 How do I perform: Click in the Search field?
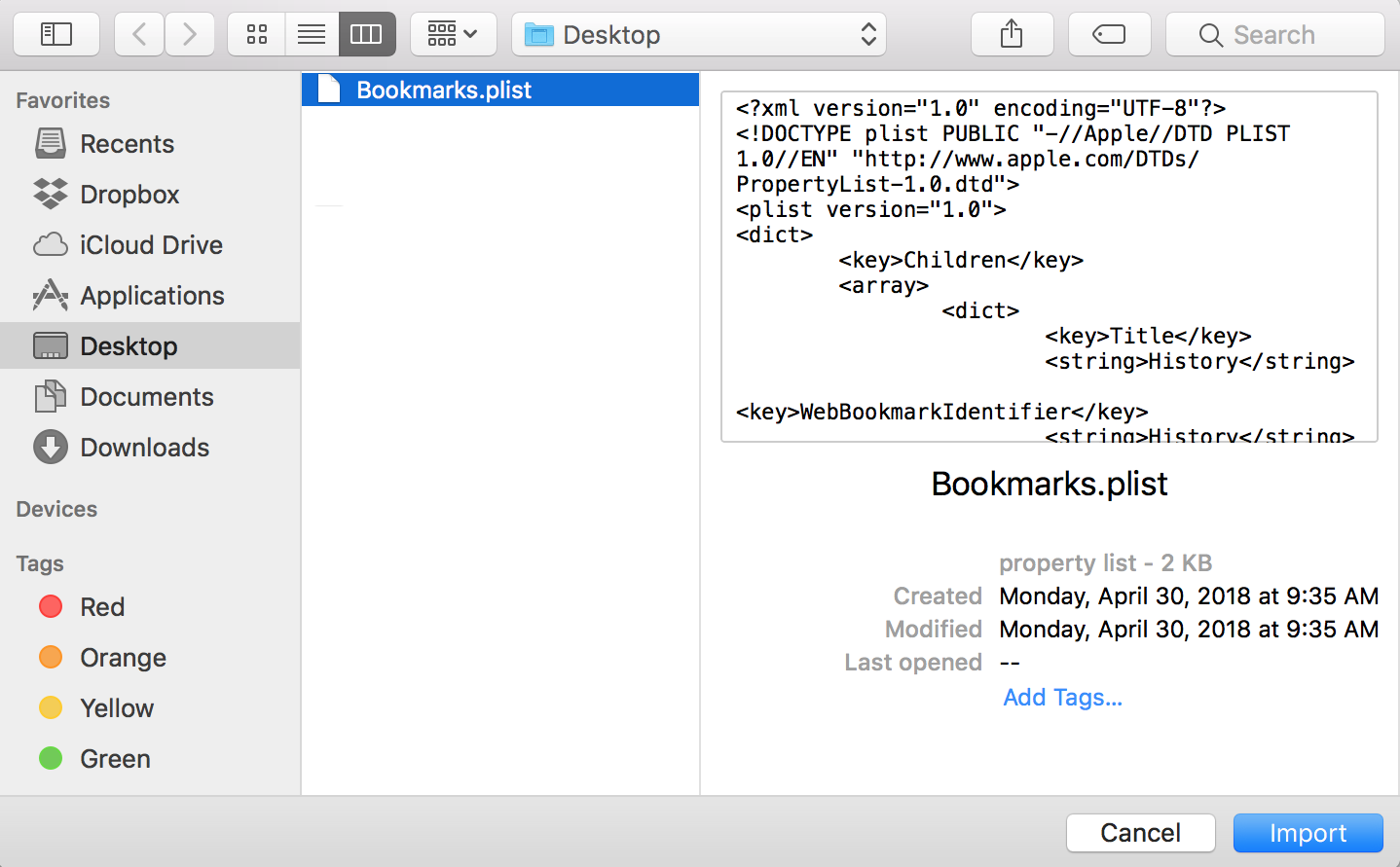(1274, 35)
